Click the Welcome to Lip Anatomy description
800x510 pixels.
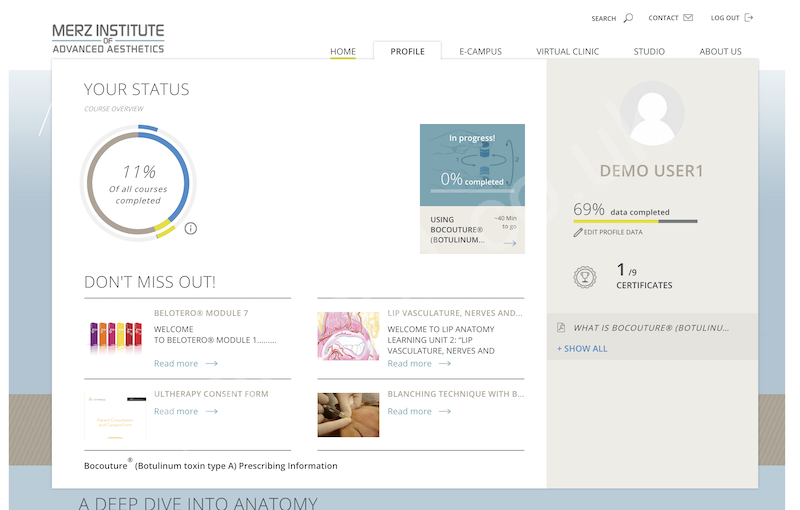click(x=441, y=340)
